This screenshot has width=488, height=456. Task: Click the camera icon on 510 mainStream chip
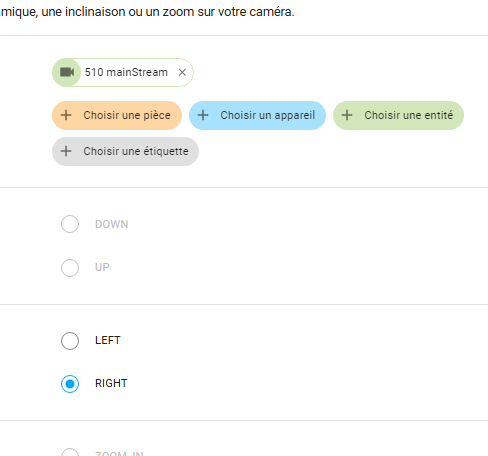[67, 72]
